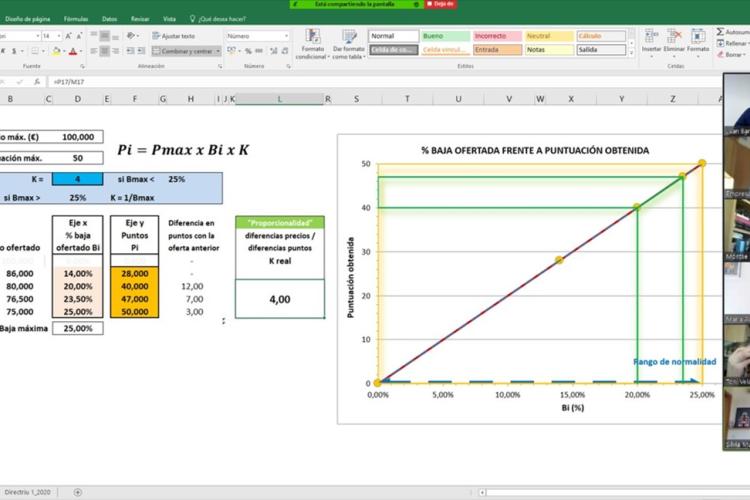
Task: Open the font size dropdown
Action: (59, 36)
